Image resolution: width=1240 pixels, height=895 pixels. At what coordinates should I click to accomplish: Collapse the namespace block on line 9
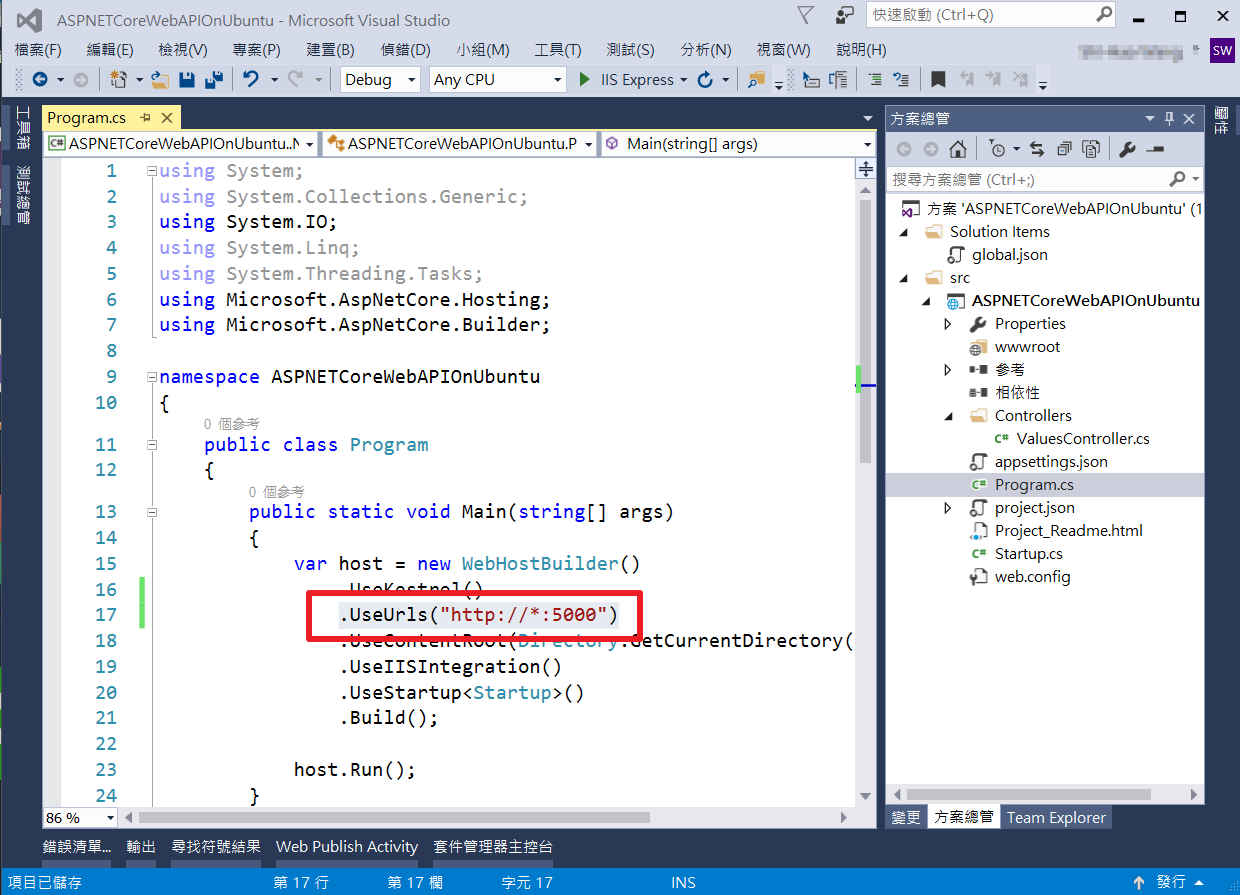pyautogui.click(x=152, y=377)
